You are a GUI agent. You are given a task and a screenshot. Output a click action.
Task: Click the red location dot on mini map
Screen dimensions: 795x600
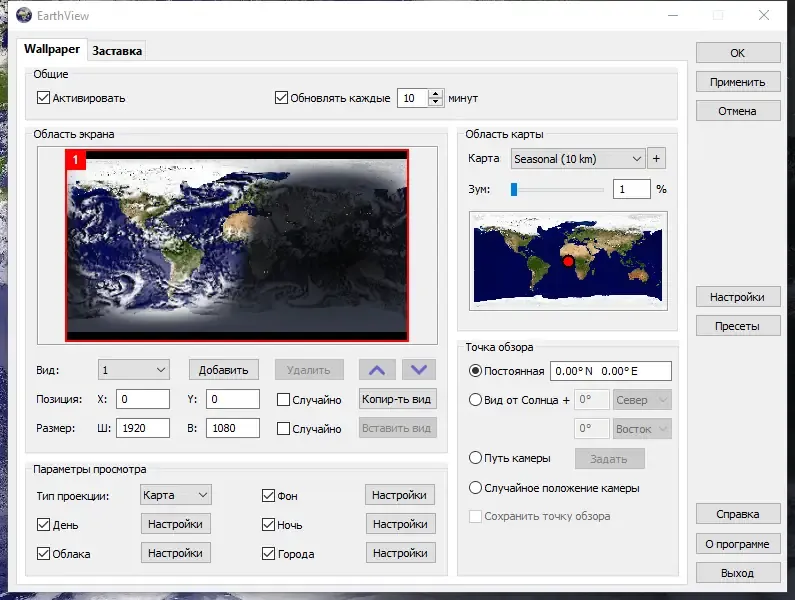coord(568,261)
